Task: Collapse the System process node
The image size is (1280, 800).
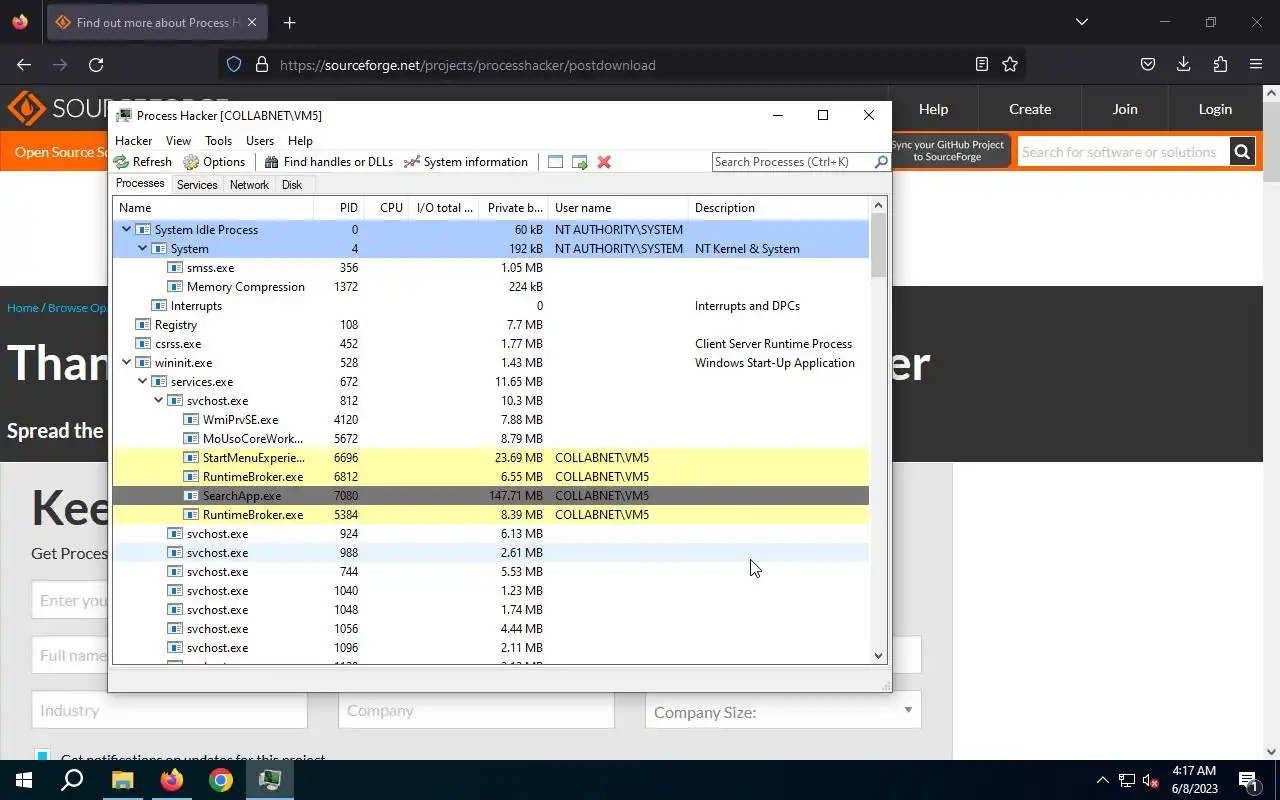Action: [142, 249]
